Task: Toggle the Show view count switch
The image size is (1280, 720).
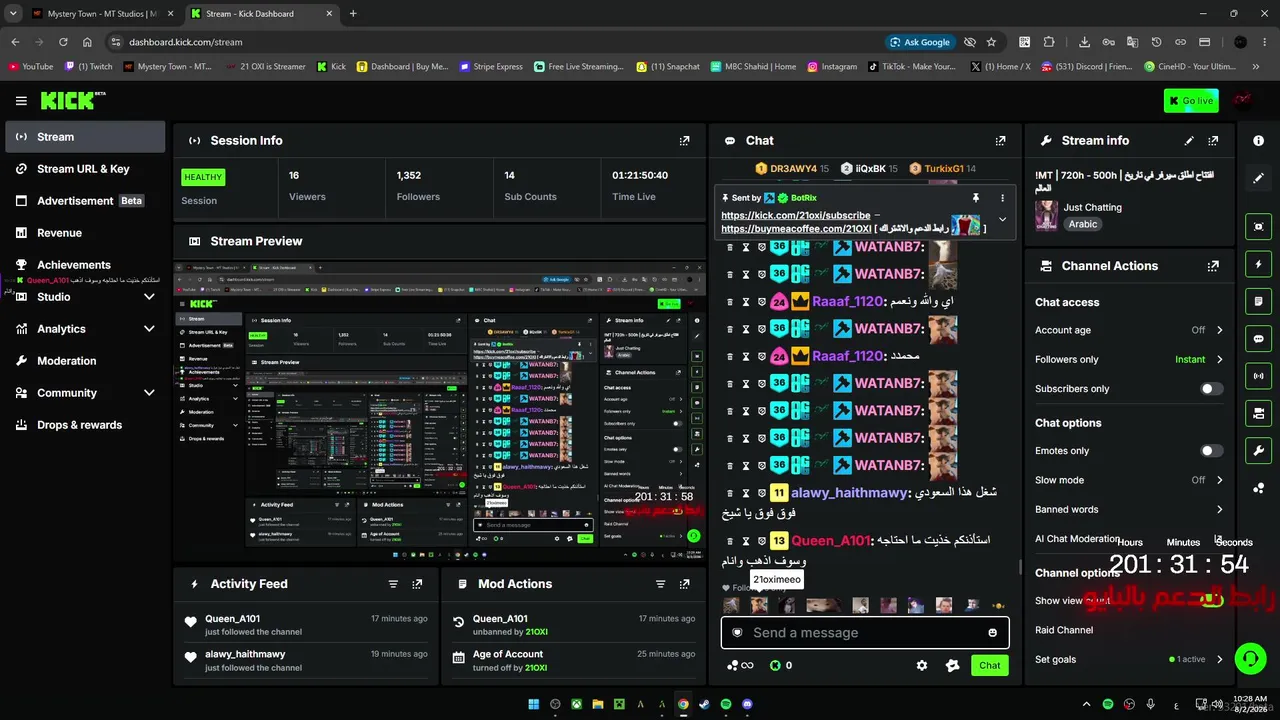Action: tap(1211, 600)
